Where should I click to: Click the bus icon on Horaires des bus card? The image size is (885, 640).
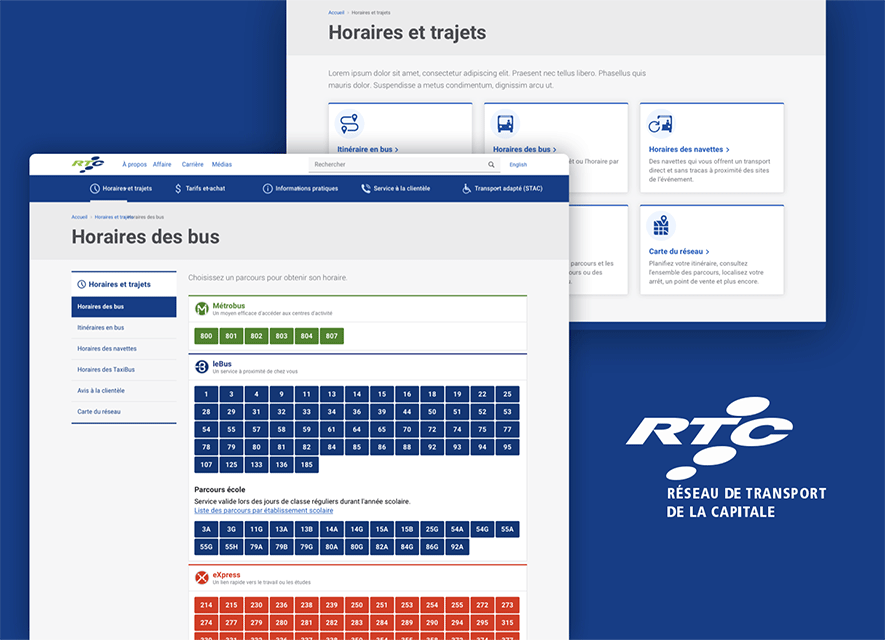pyautogui.click(x=505, y=124)
